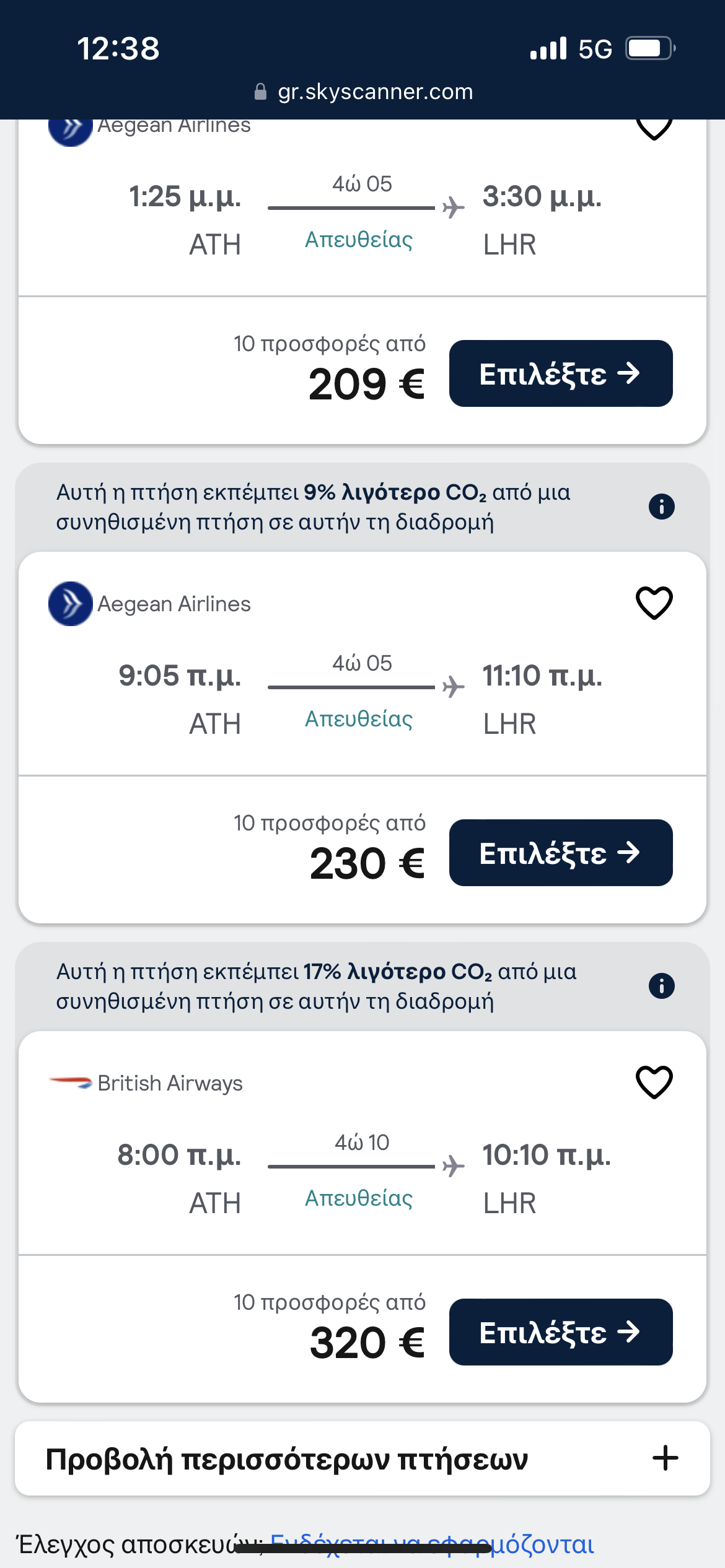Tap plane icon on 8:00 British Airways route

(x=454, y=1166)
